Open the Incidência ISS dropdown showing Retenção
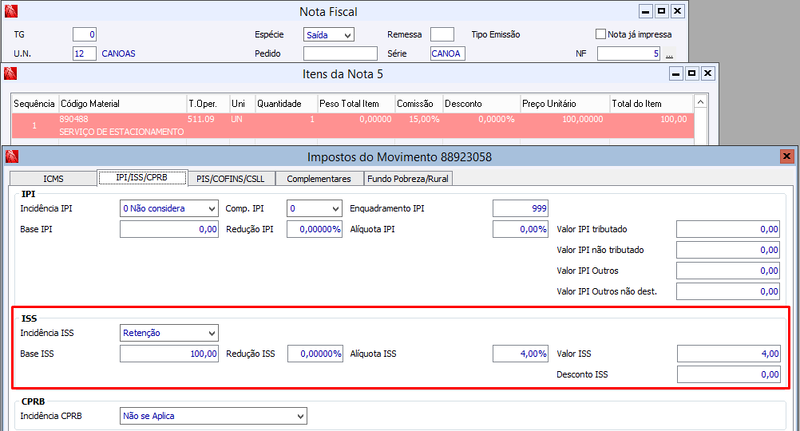This screenshot has height=431, width=800. click(169, 333)
